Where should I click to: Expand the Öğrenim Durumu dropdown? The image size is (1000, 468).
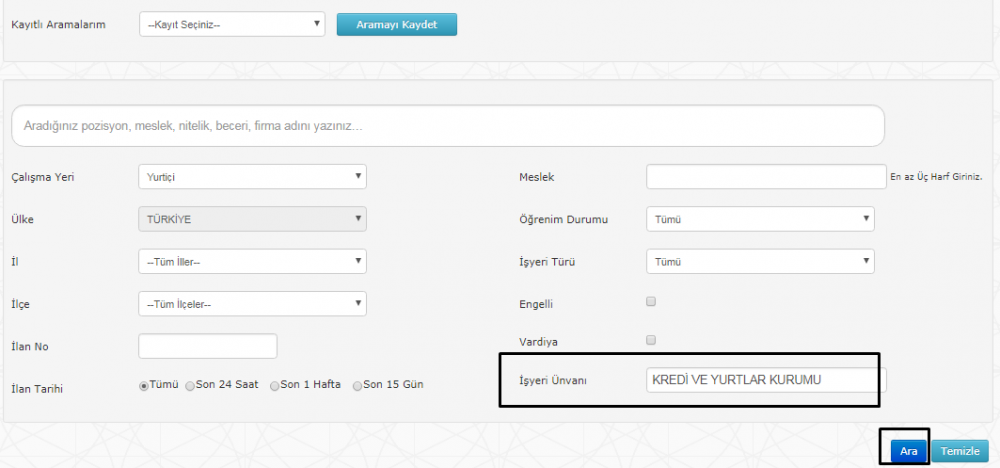click(x=760, y=219)
